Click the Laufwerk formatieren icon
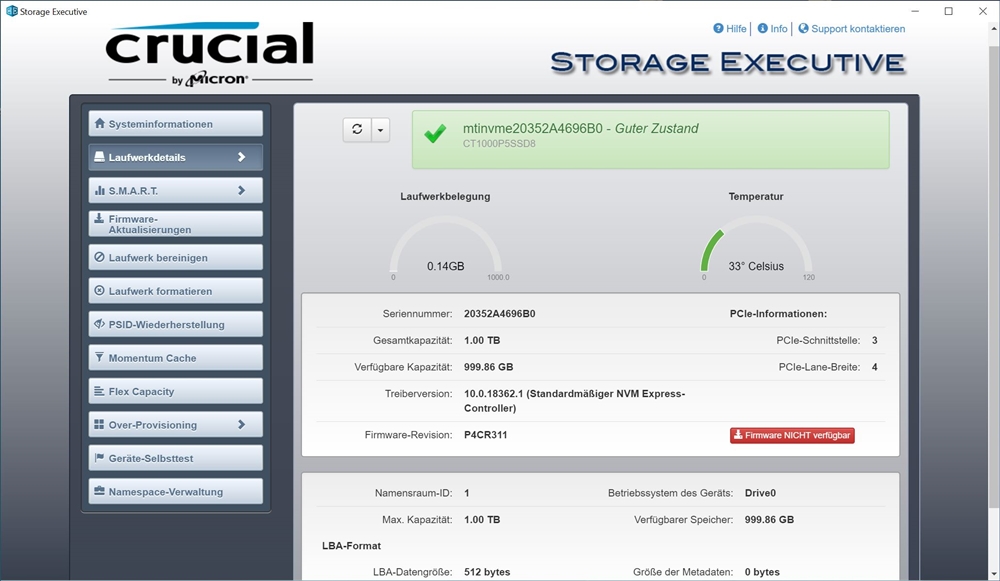Viewport: 1000px width, 581px height. [99, 291]
